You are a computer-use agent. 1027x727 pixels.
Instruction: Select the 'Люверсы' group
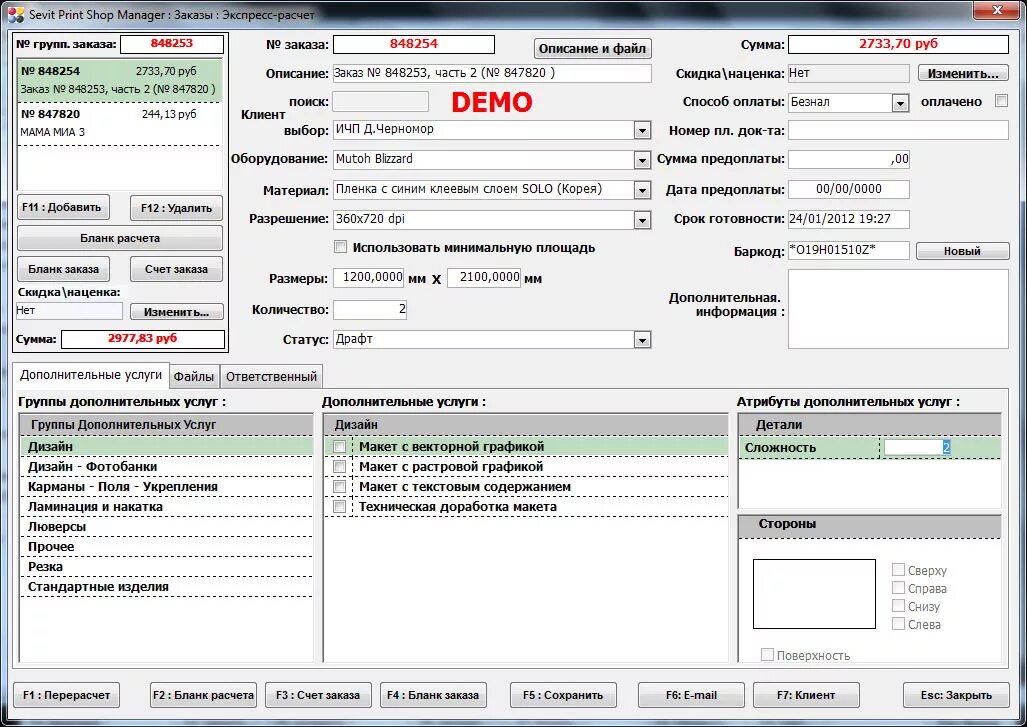pos(166,527)
